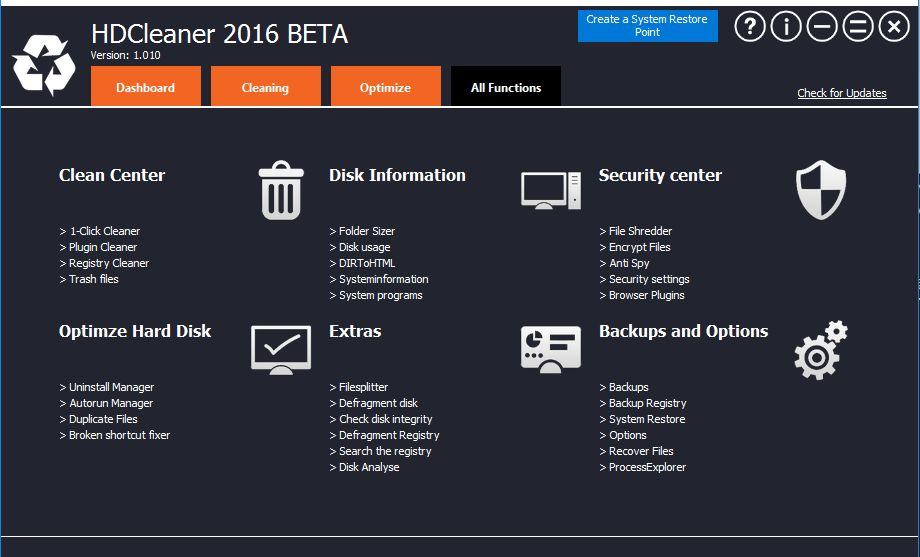Start Defragment Registry

(384, 435)
